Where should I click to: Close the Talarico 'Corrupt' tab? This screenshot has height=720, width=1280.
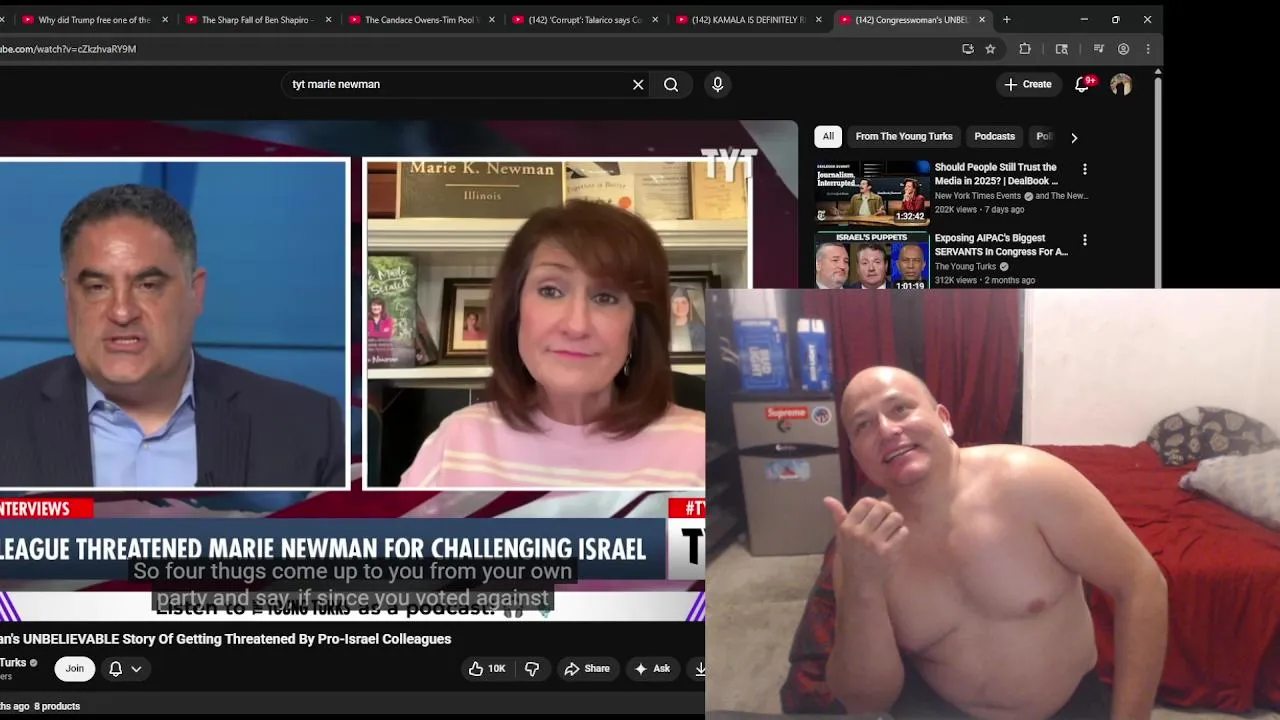coord(655,19)
